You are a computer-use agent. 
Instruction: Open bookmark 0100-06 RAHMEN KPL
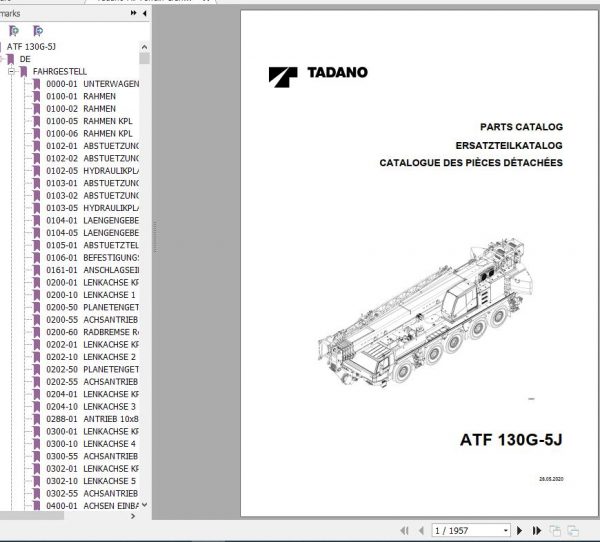tap(89, 134)
